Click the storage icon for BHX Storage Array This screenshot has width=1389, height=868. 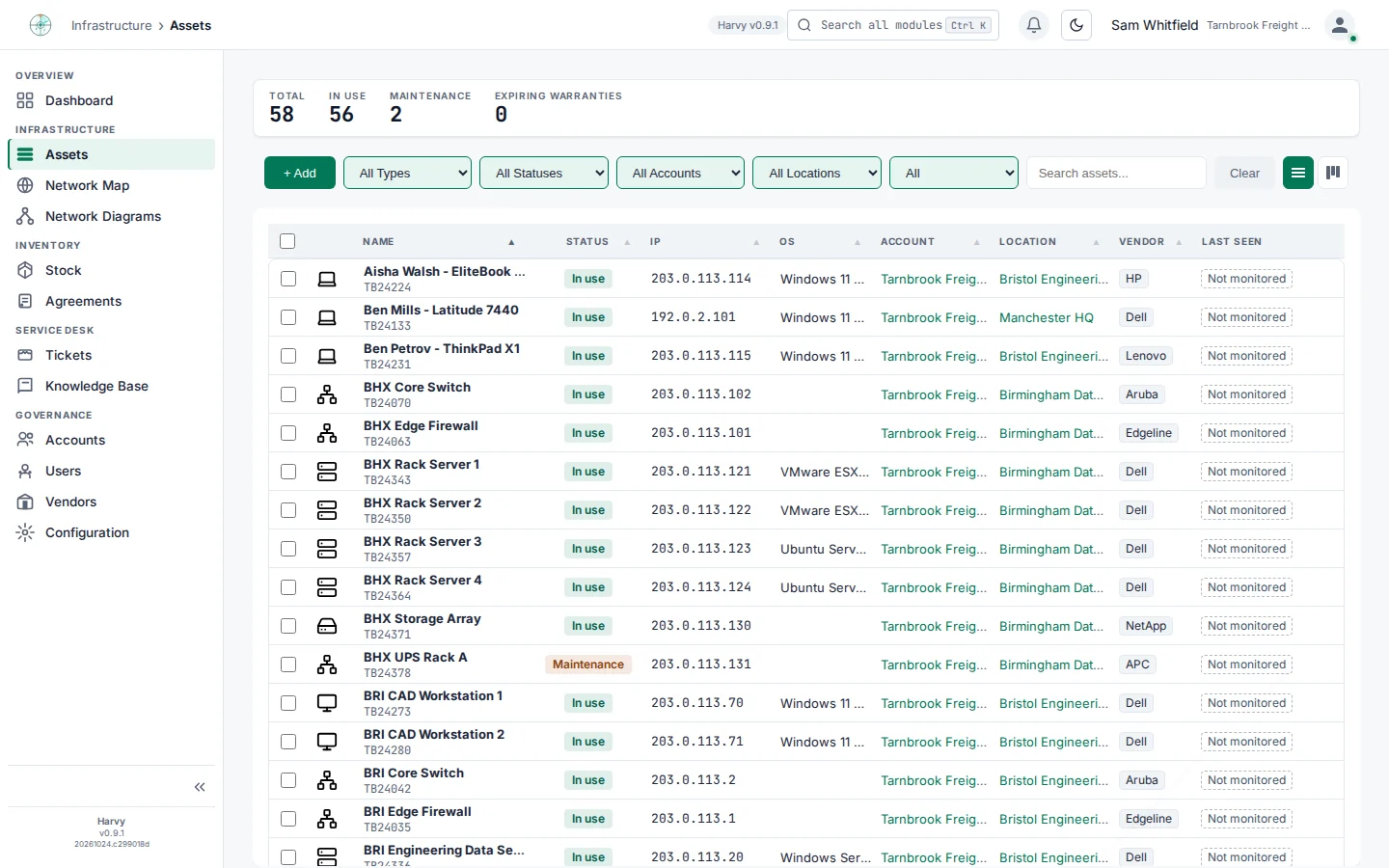point(327,626)
